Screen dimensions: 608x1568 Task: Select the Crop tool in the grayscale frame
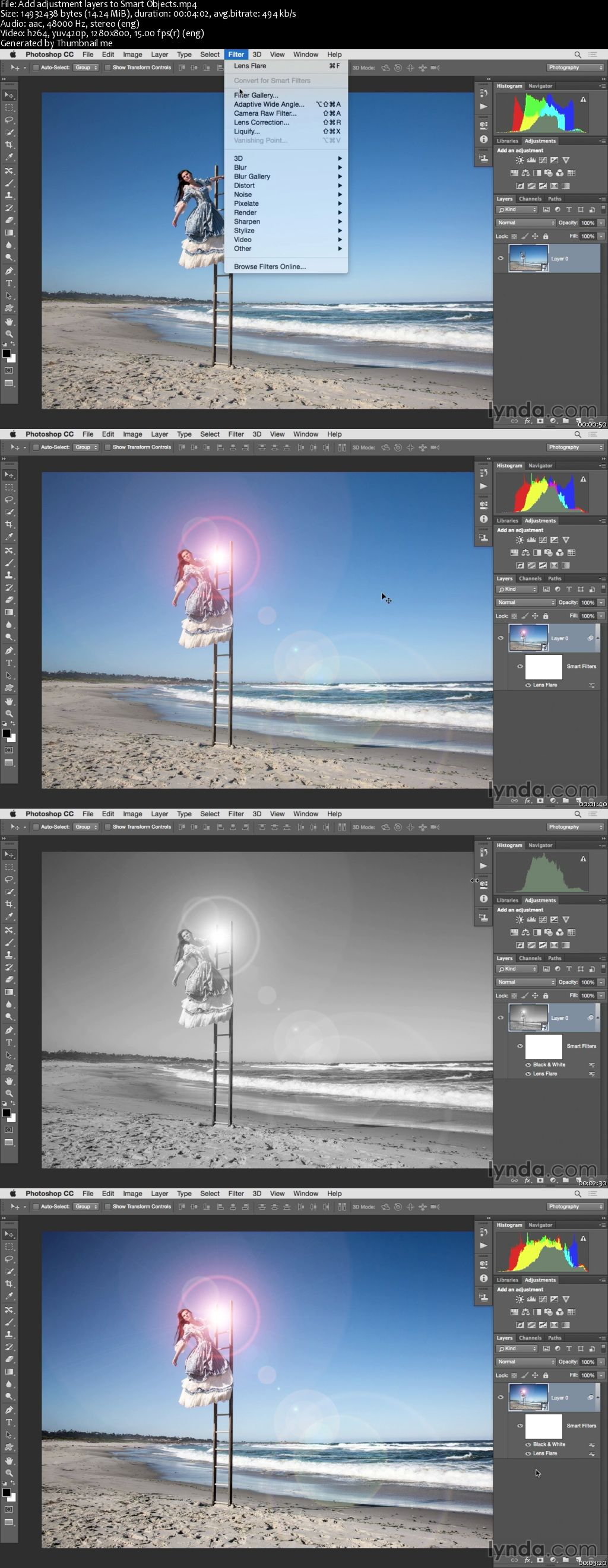tap(9, 904)
